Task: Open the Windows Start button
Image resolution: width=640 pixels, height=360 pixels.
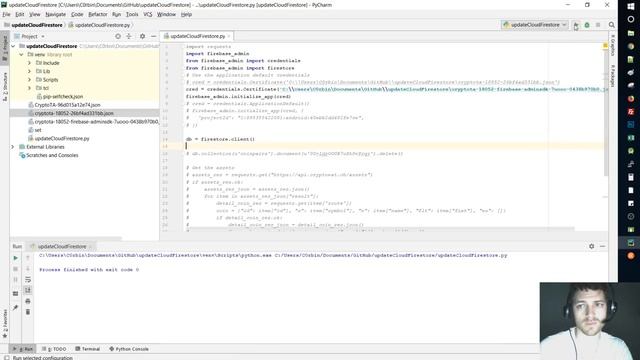Action: [631, 6]
